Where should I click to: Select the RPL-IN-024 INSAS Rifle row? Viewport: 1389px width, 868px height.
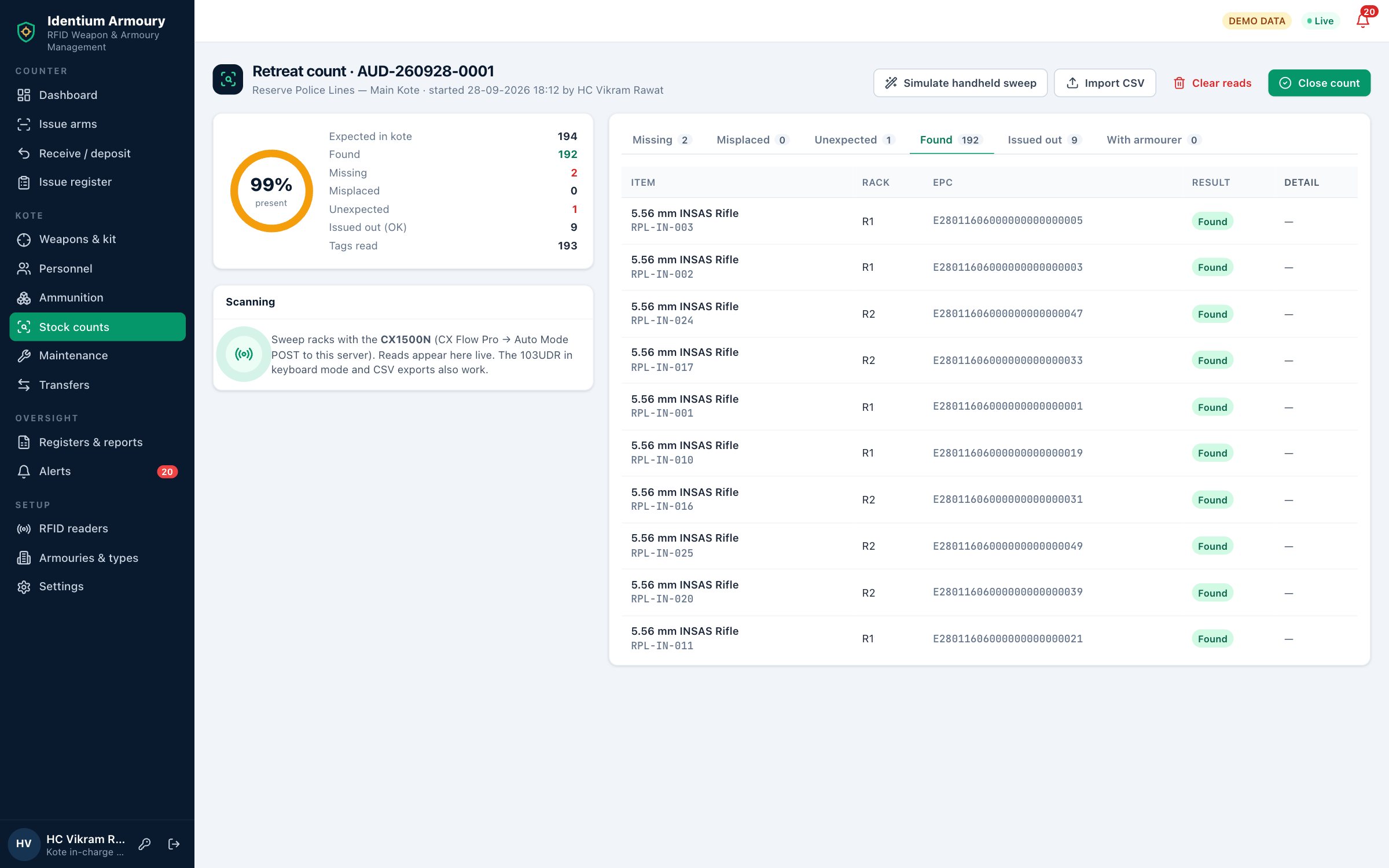(989, 314)
